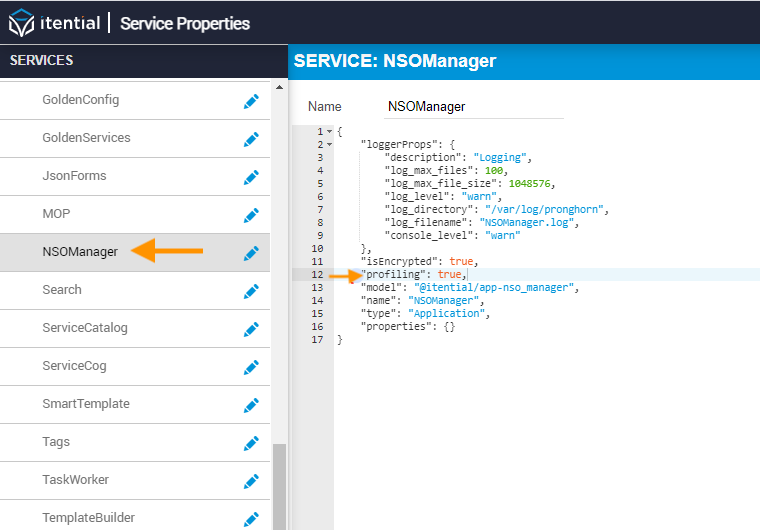The image size is (760, 530).
Task: Click the Name field label
Action: coord(324,107)
